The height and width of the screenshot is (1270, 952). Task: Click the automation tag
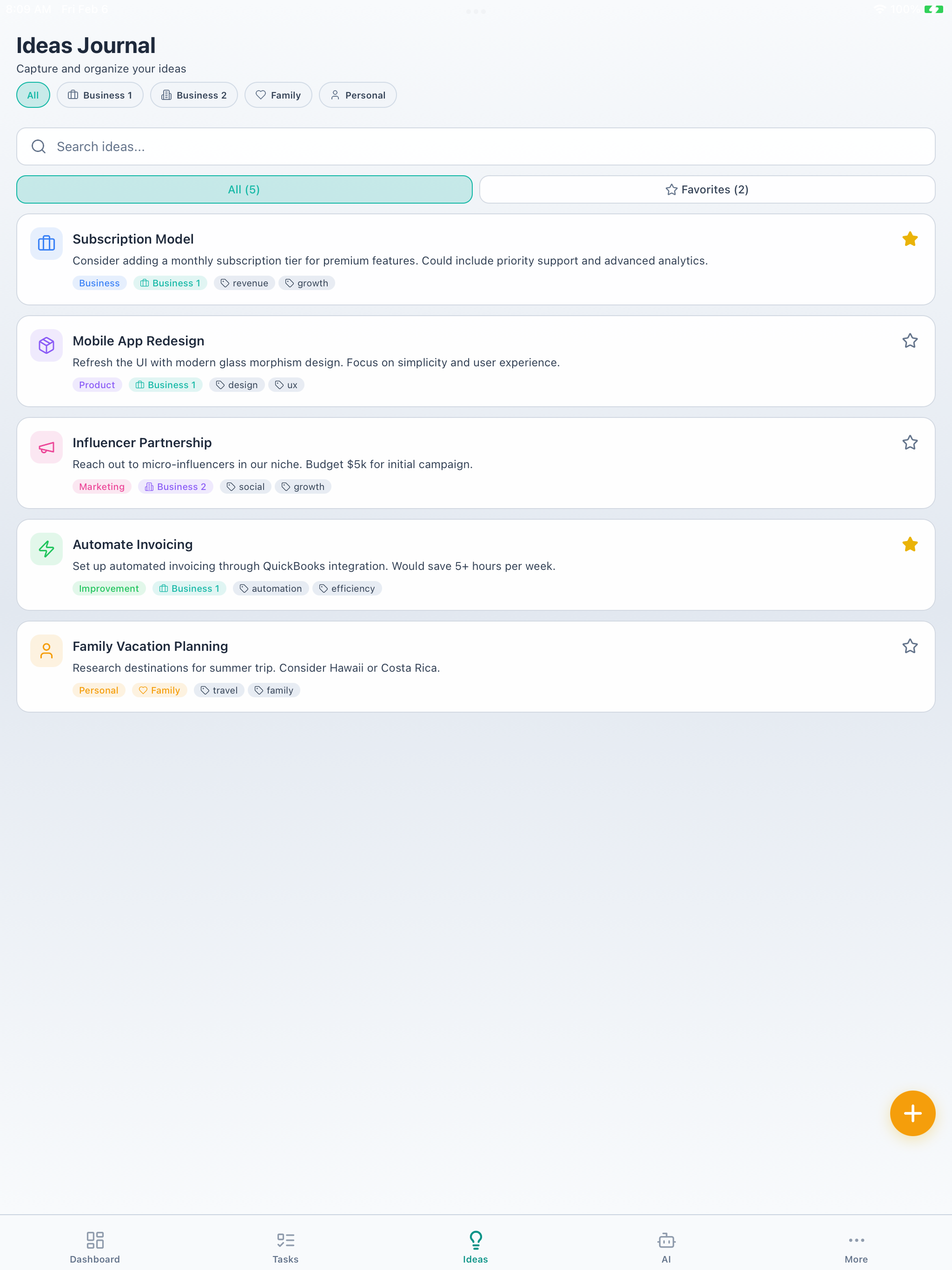(271, 589)
